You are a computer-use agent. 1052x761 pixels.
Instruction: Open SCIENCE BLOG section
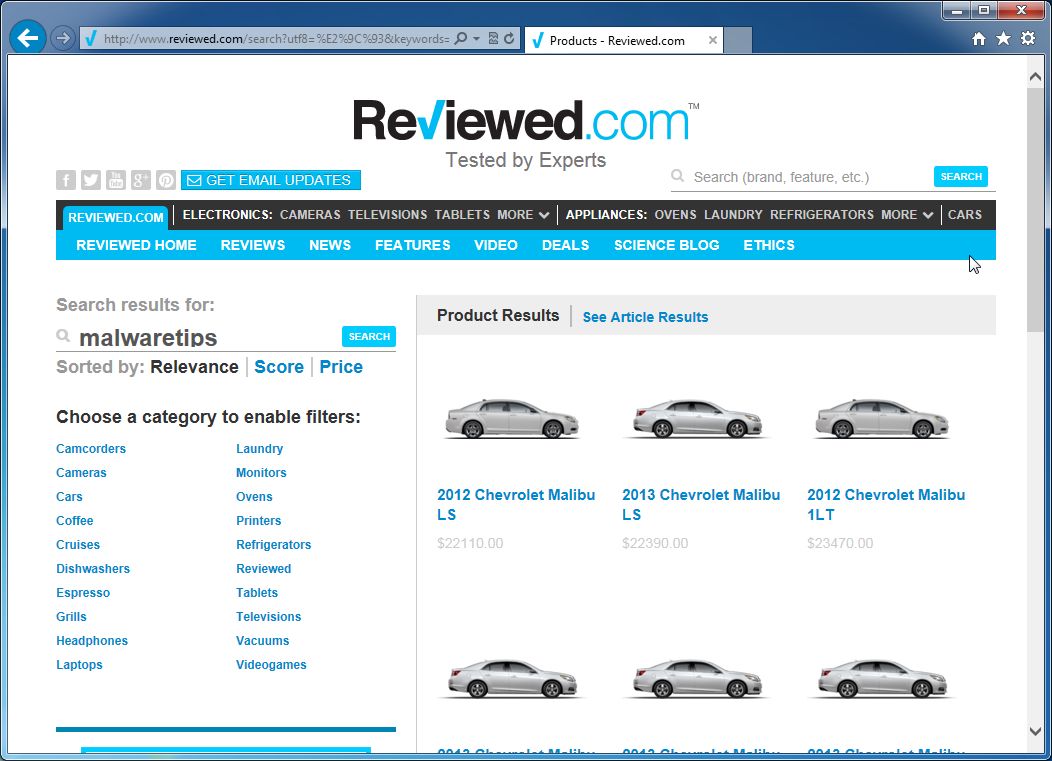pos(666,245)
